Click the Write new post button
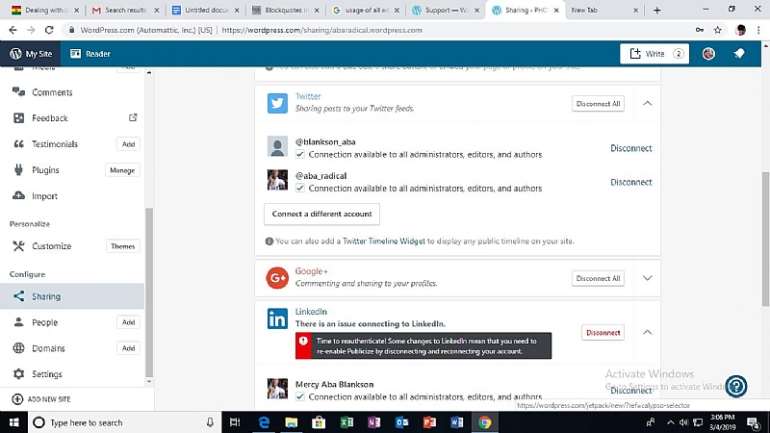Image resolution: width=770 pixels, height=433 pixels. pos(654,54)
